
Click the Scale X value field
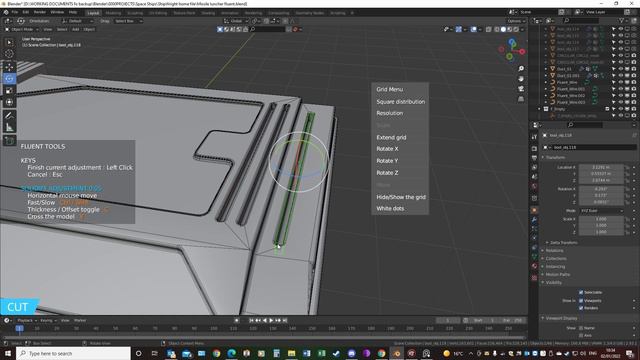(x=601, y=219)
